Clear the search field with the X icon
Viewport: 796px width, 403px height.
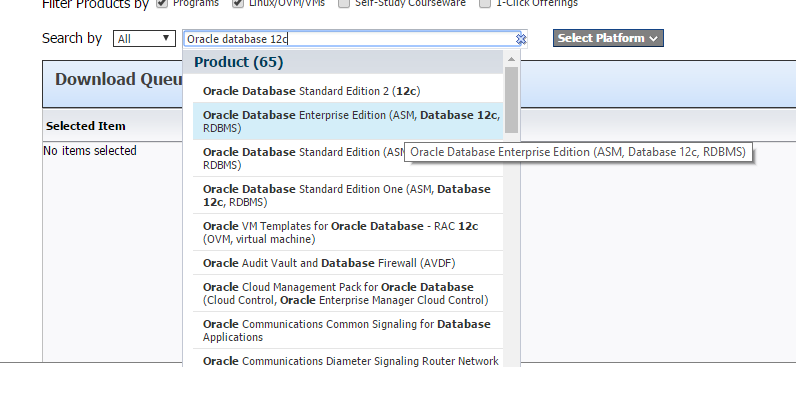[x=521, y=39]
